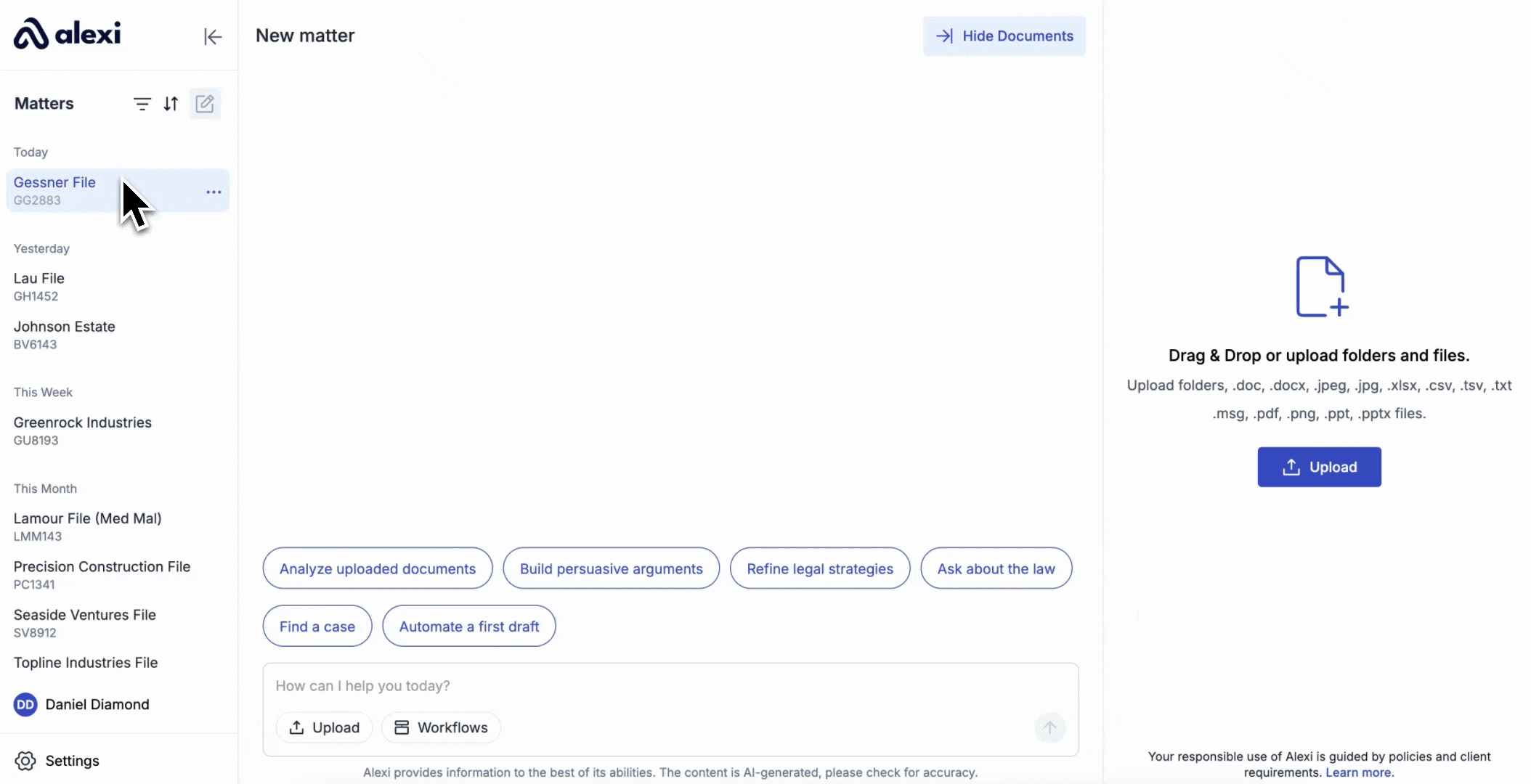Open the Workflows menu in the chat box
The height and width of the screenshot is (784, 1531).
point(441,727)
